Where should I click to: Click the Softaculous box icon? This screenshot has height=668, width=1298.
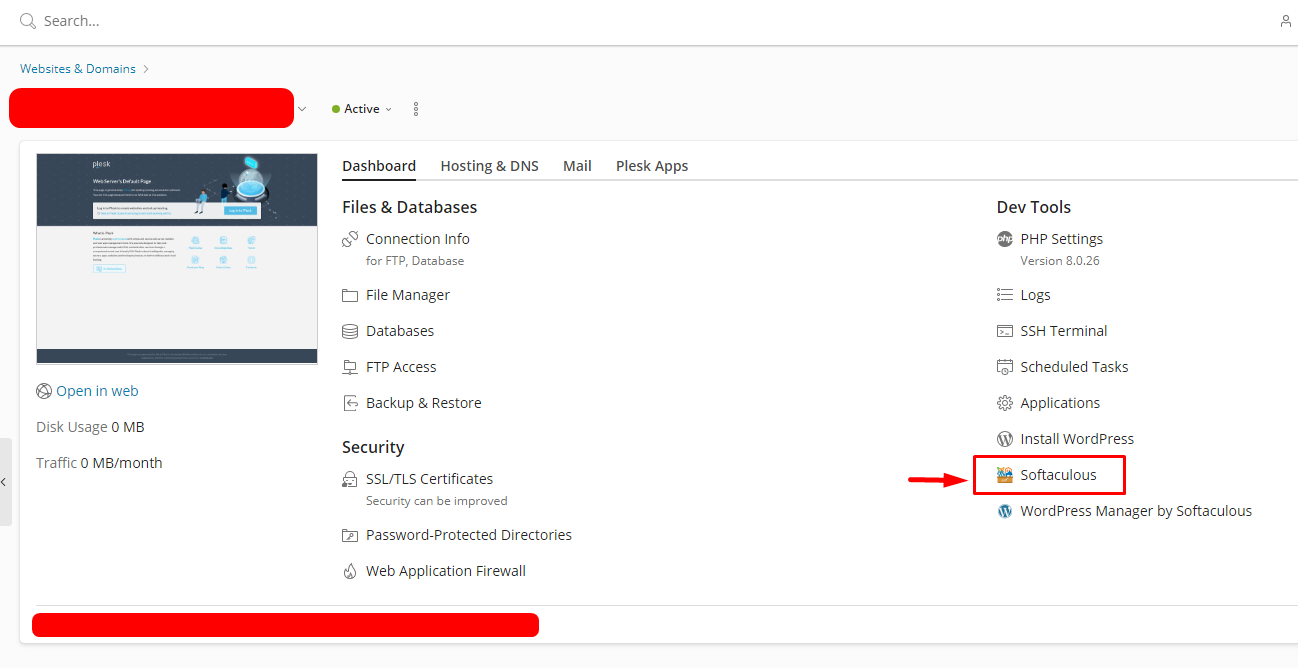click(1005, 475)
